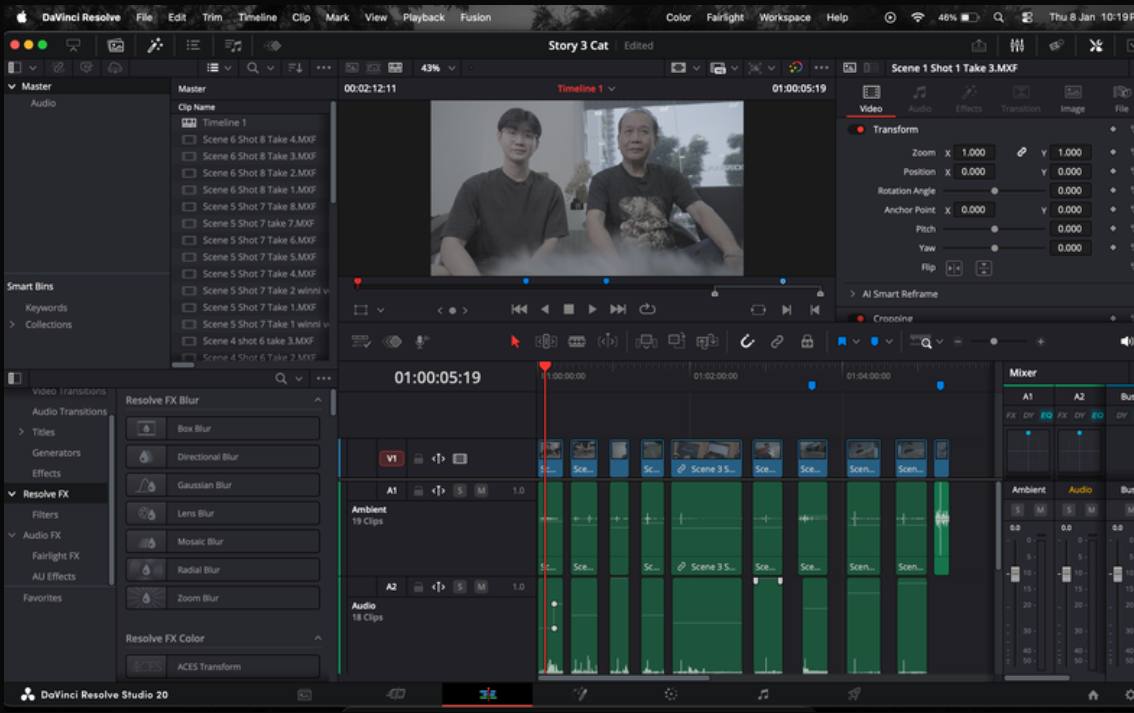Image resolution: width=1134 pixels, height=713 pixels.
Task: Collapse the Resolve FX Blur group
Action: 318,400
